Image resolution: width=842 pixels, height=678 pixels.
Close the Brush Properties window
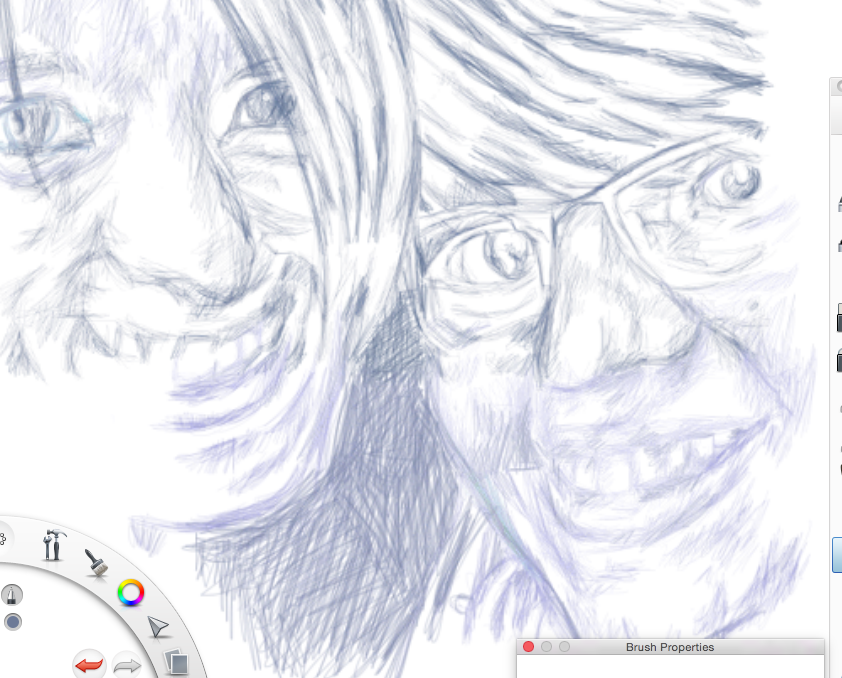click(x=527, y=647)
